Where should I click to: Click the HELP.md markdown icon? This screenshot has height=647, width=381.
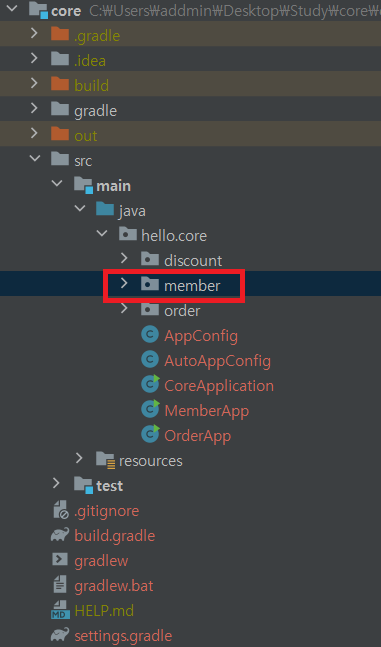pos(60,609)
